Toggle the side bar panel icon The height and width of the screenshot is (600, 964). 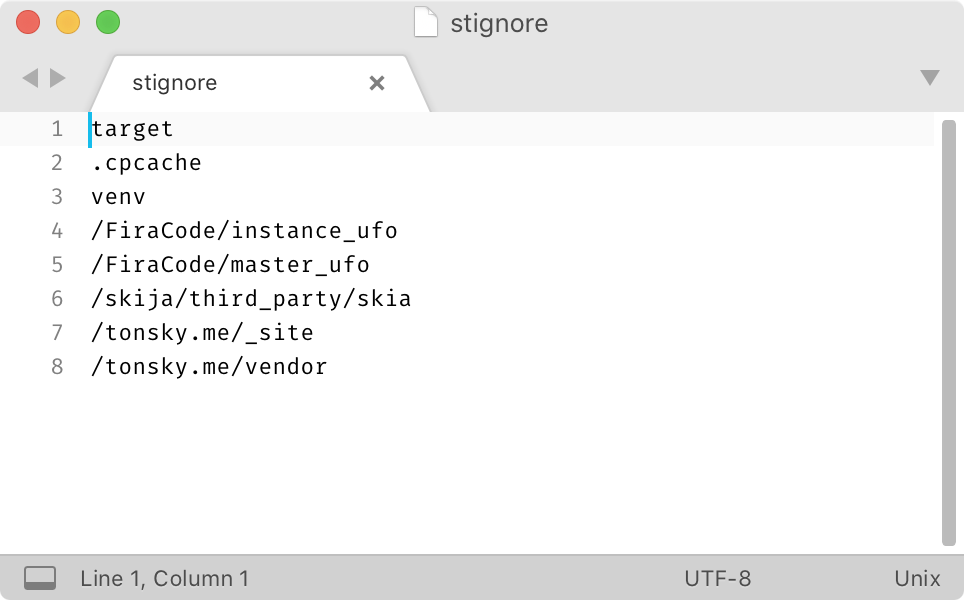[x=40, y=578]
